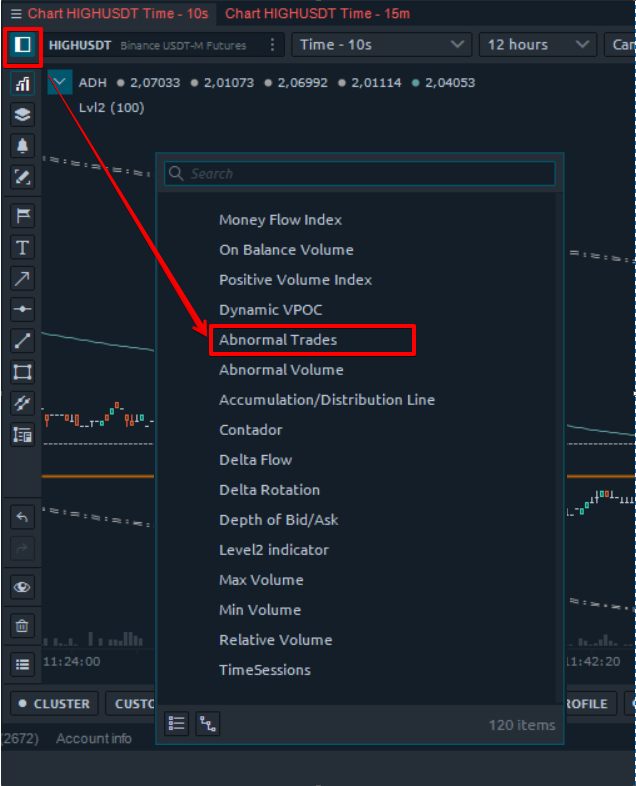
Task: Collapse the ADH indicator legend chevron
Action: point(60,83)
